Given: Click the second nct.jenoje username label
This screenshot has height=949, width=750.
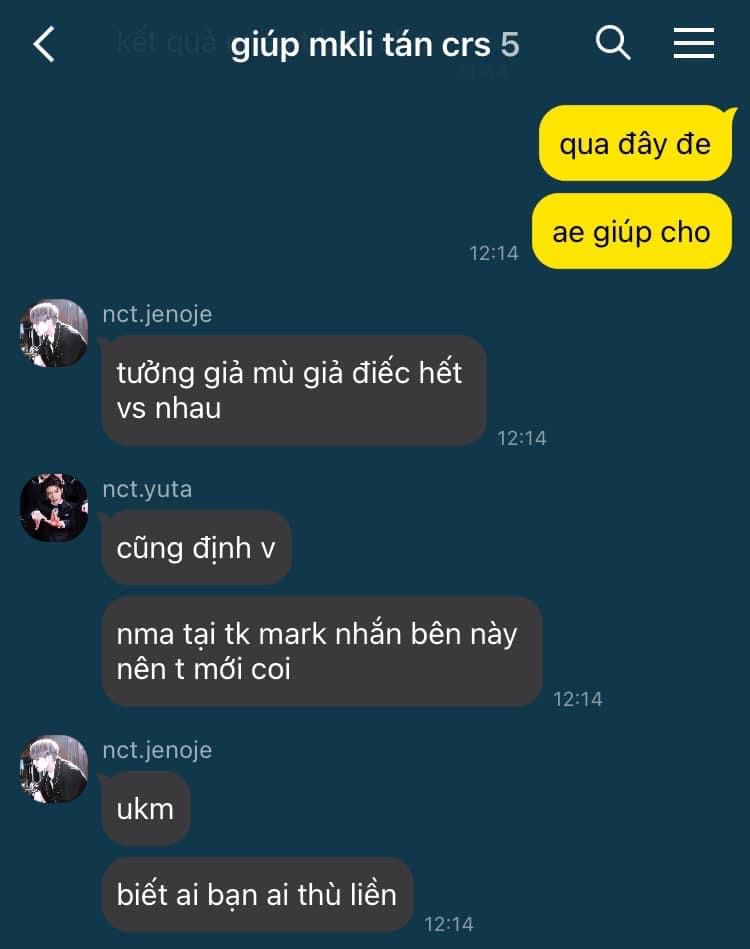Looking at the screenshot, I should [157, 750].
